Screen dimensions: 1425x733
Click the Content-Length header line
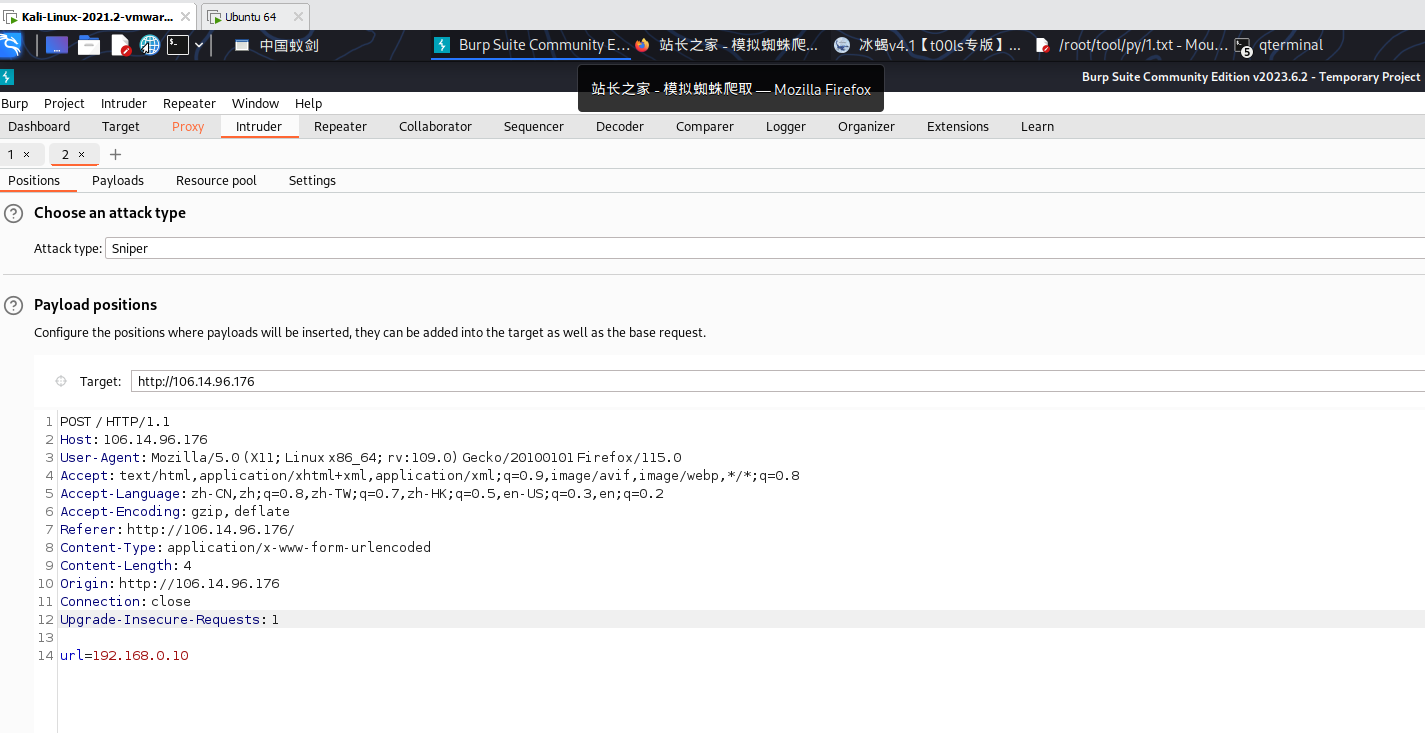(x=126, y=566)
